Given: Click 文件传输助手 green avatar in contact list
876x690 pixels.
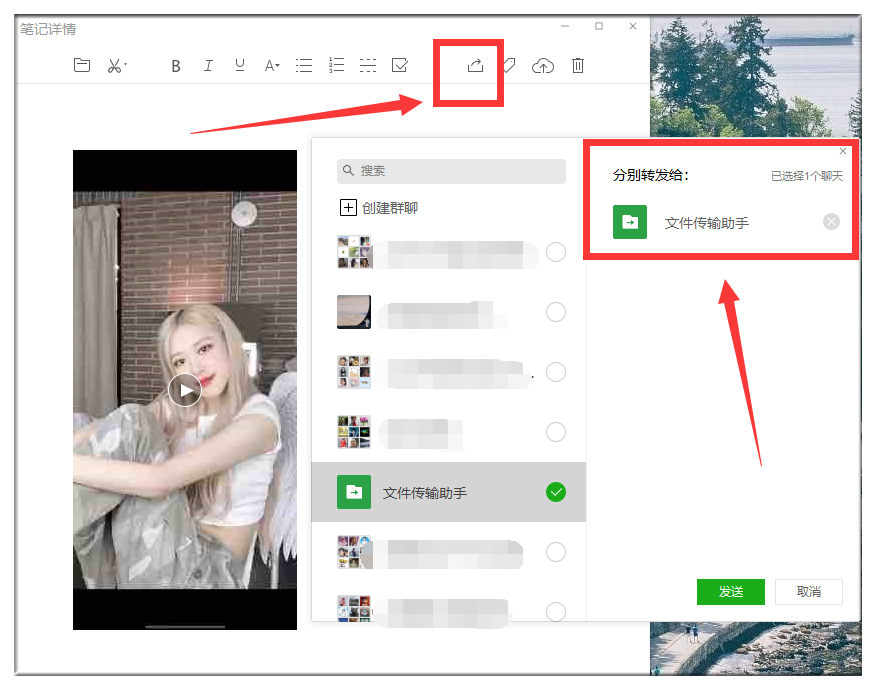Looking at the screenshot, I should (354, 492).
